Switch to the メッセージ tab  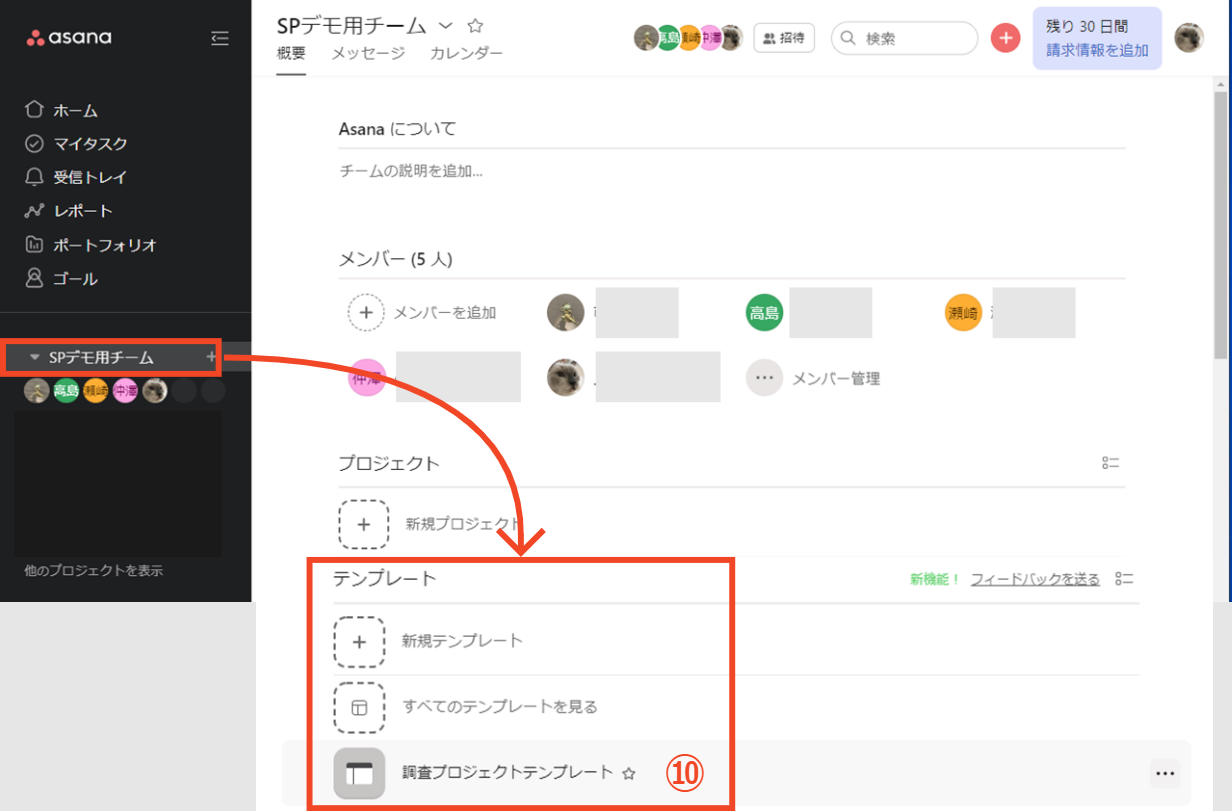pyautogui.click(x=368, y=53)
